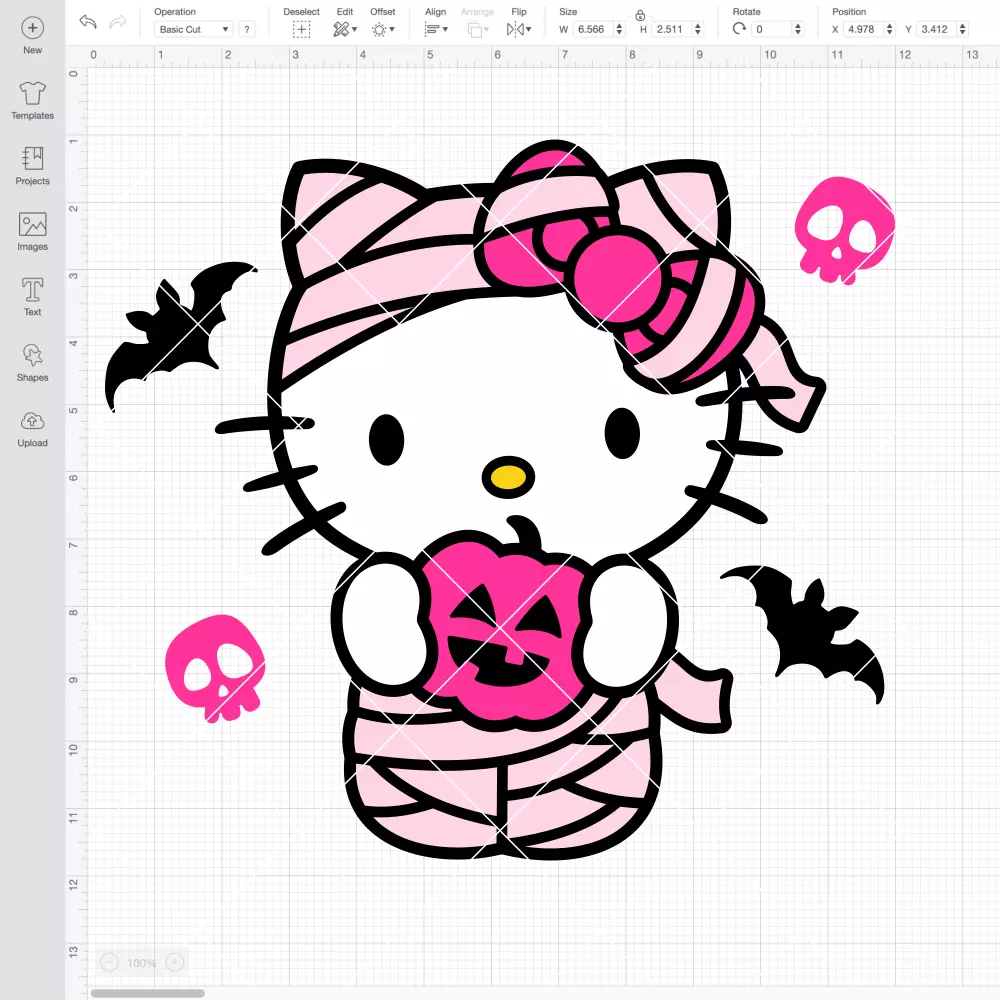The width and height of the screenshot is (1000, 1000).
Task: Click the Undo arrow
Action: [x=88, y=22]
